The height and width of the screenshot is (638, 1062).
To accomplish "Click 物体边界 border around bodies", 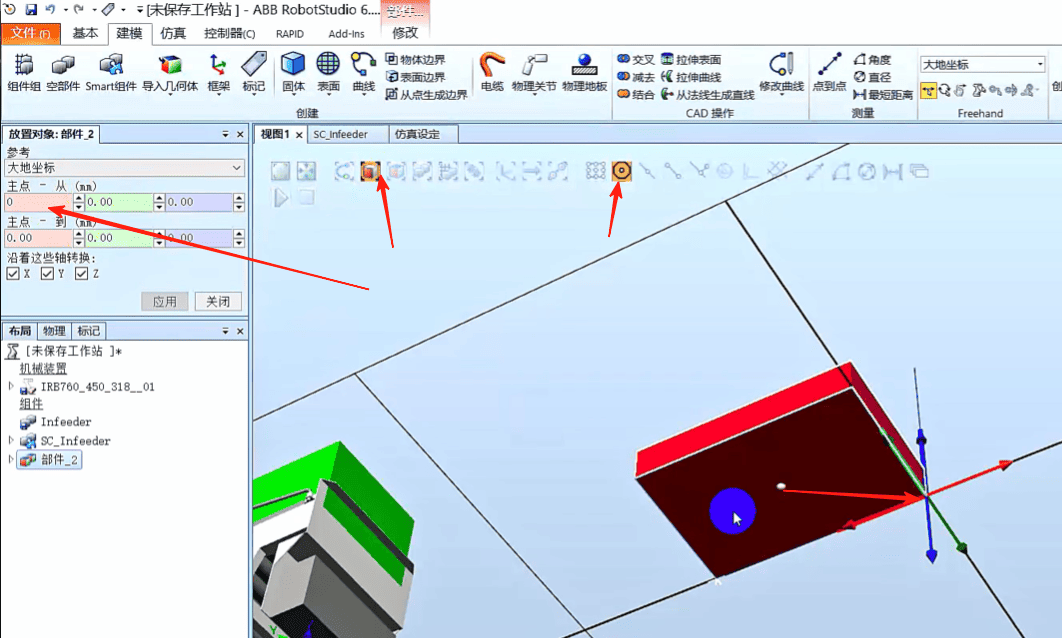I will [x=416, y=60].
